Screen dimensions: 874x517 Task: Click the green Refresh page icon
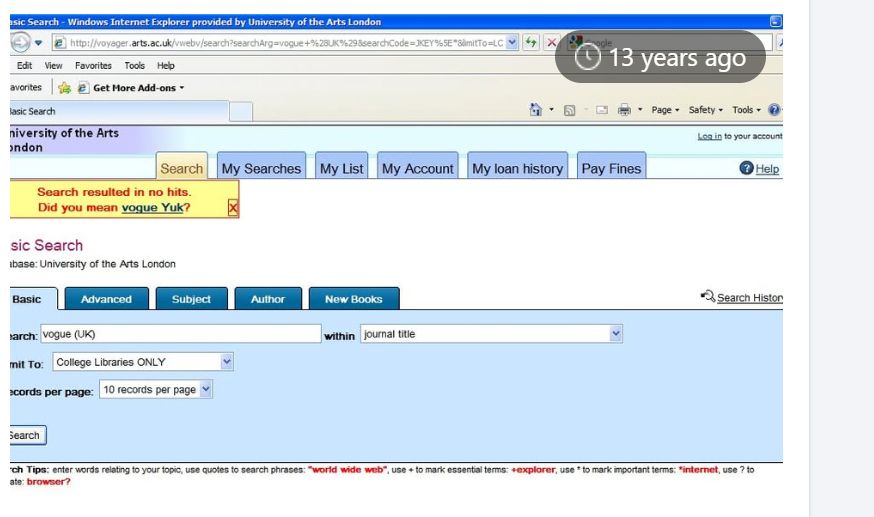(531, 42)
